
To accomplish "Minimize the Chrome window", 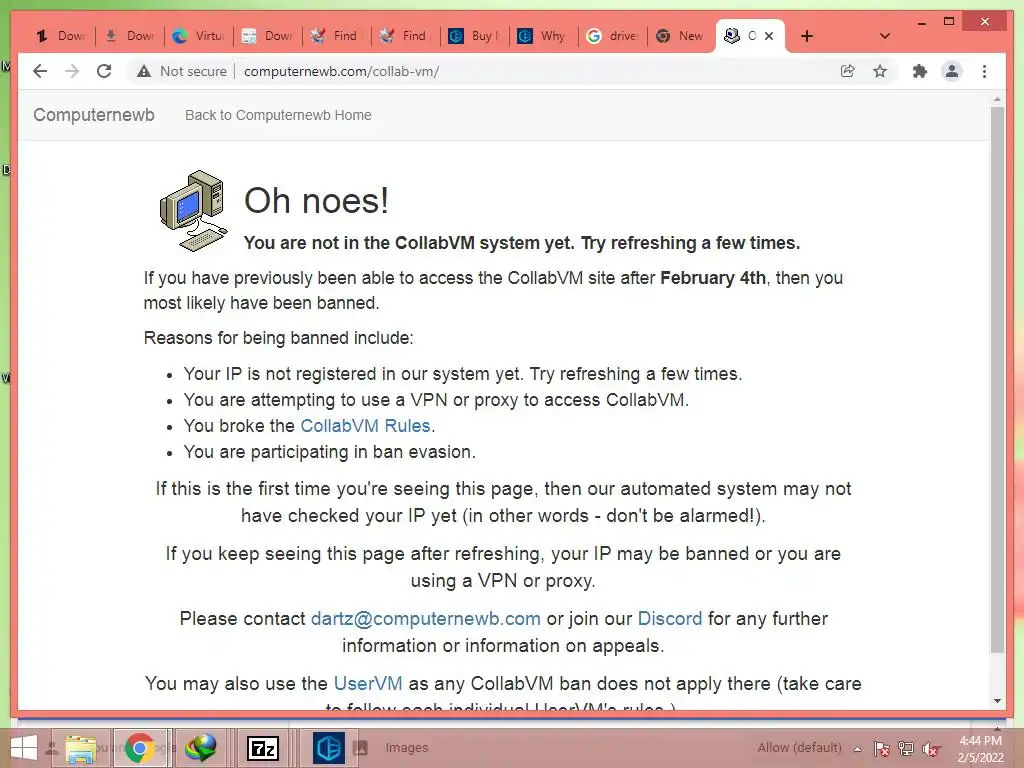I will [921, 22].
